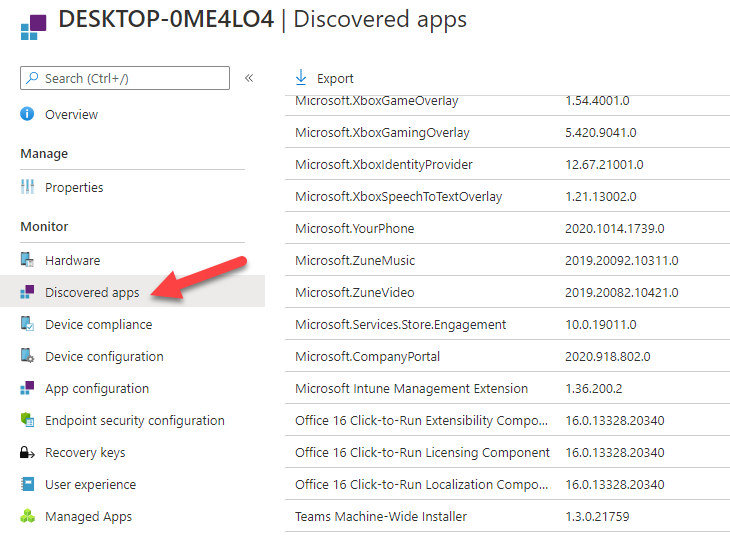Click version 1.21.13002.0 cell

pyautogui.click(x=601, y=196)
